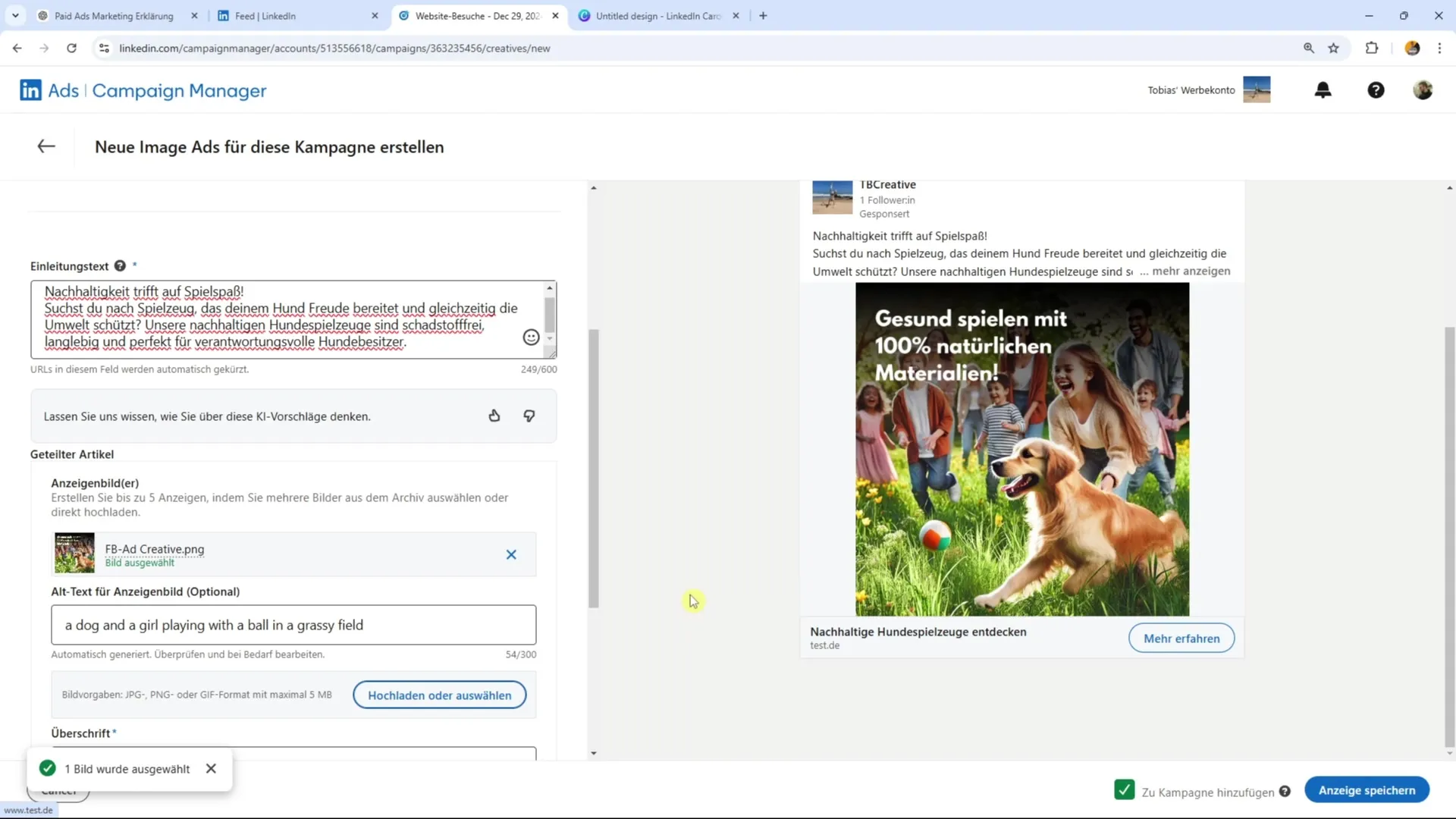Click the Überschrift input field
The width and height of the screenshot is (1456, 819).
point(293,753)
